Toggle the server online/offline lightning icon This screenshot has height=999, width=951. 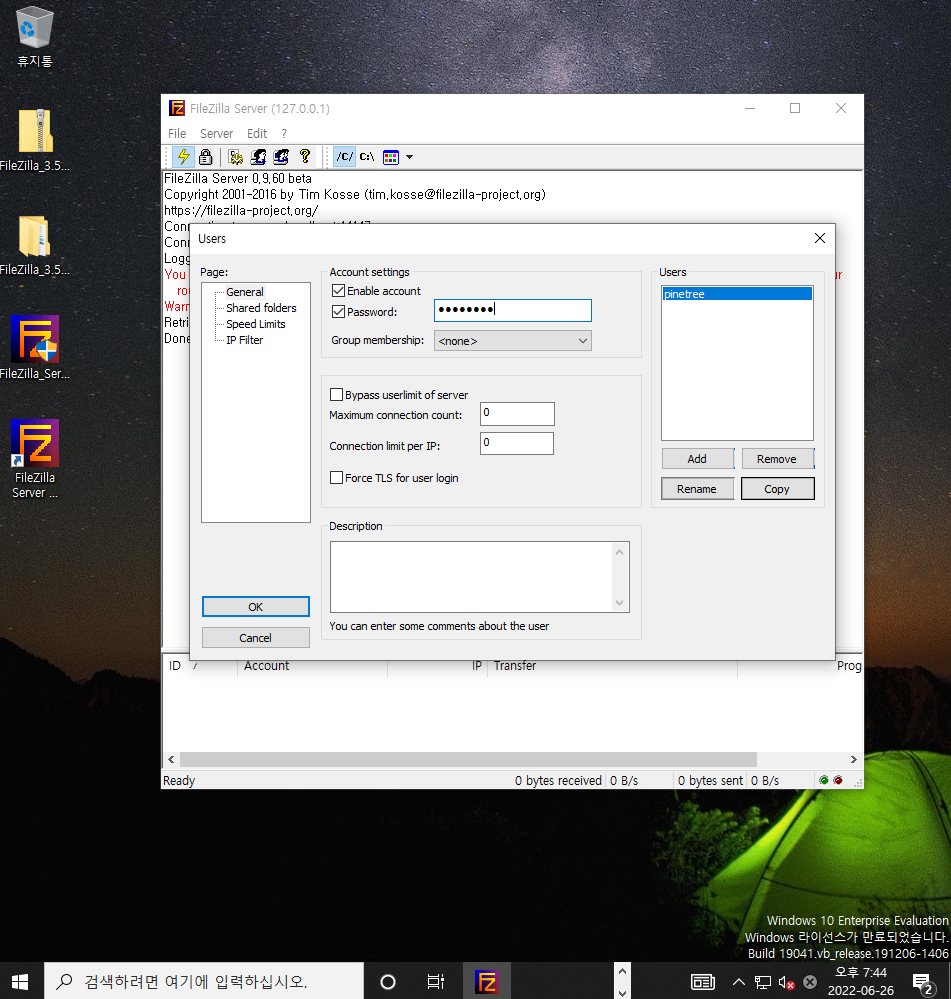click(183, 157)
